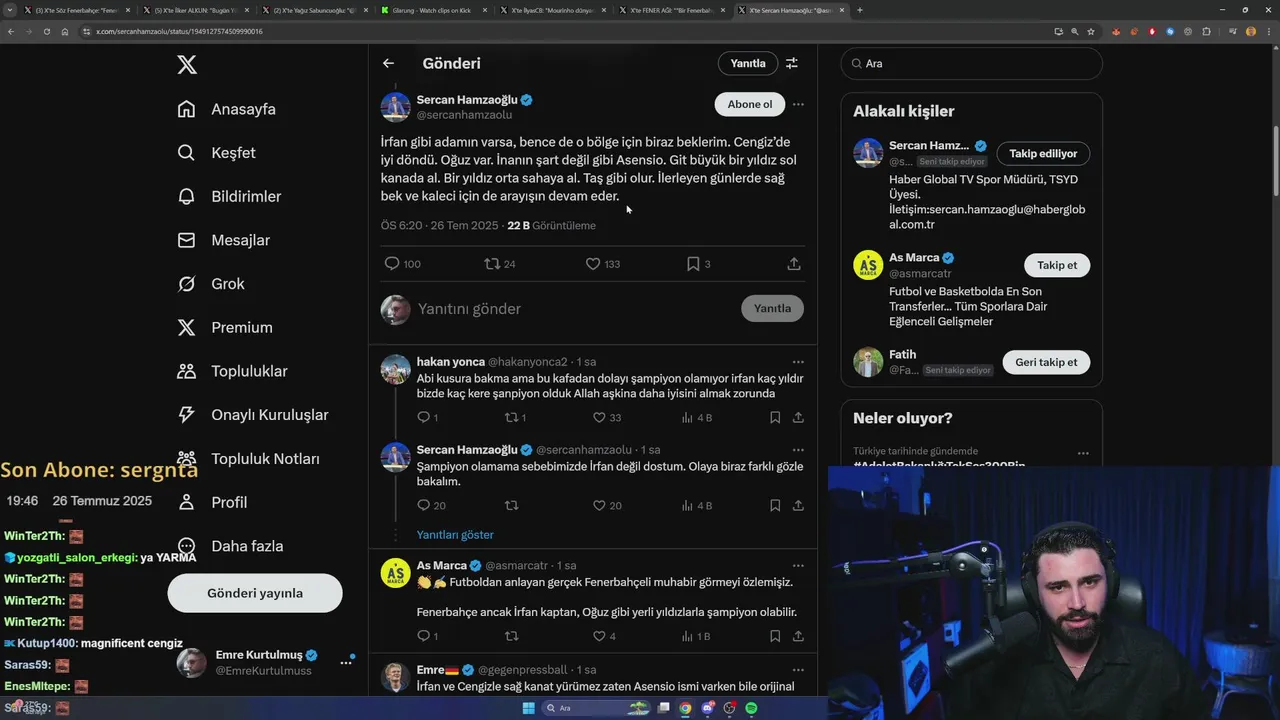Open a new browser tab
1280x720 pixels.
coord(860,10)
